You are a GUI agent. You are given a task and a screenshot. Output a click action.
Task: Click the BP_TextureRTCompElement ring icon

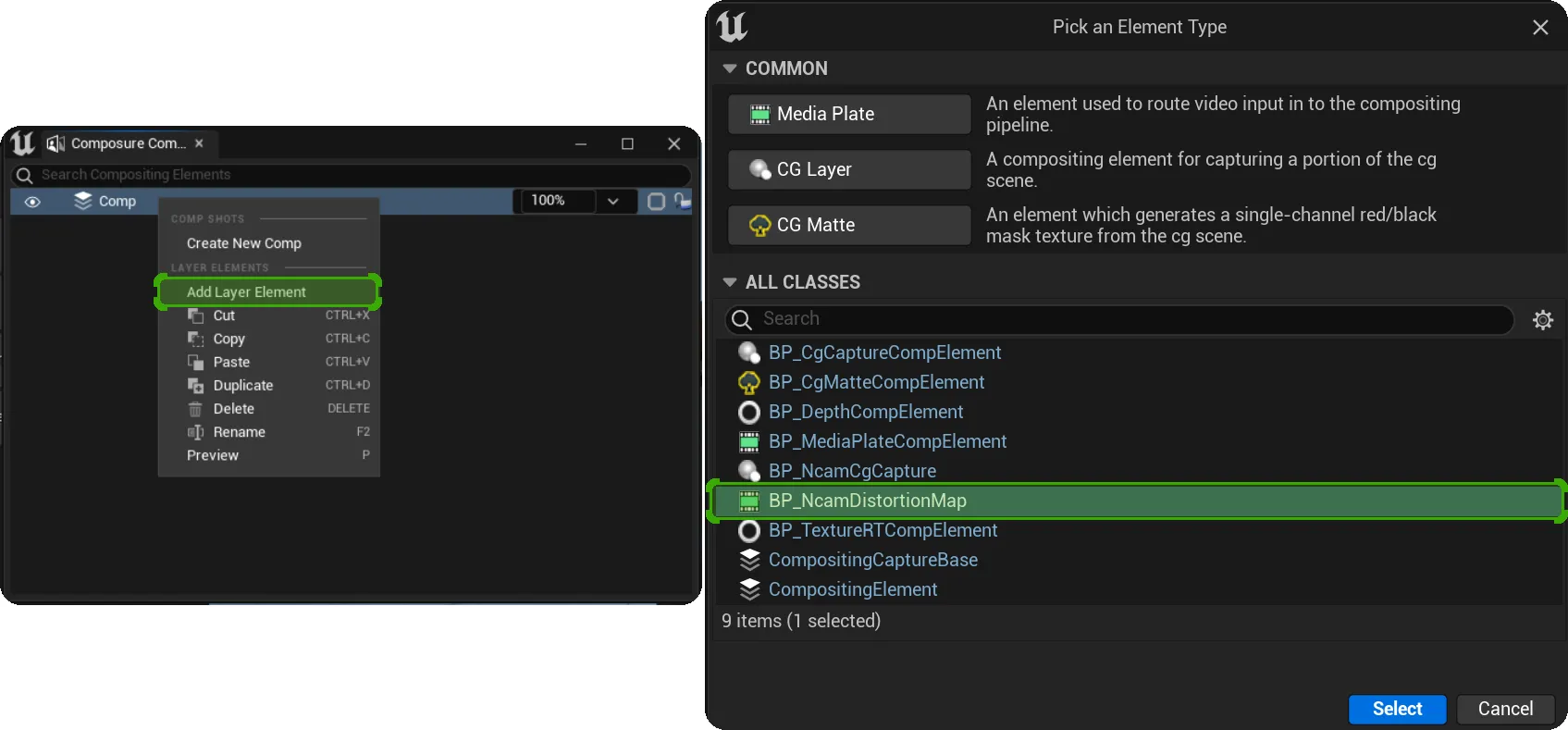click(x=749, y=530)
